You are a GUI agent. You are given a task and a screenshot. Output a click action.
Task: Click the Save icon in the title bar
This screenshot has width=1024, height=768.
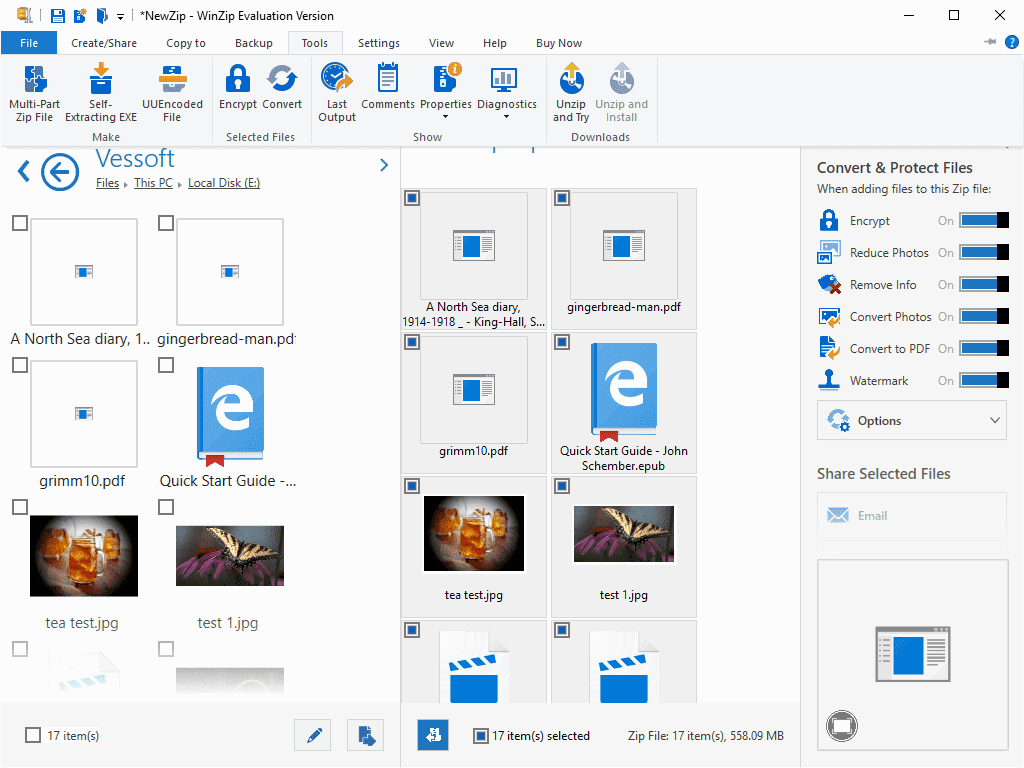[x=58, y=16]
